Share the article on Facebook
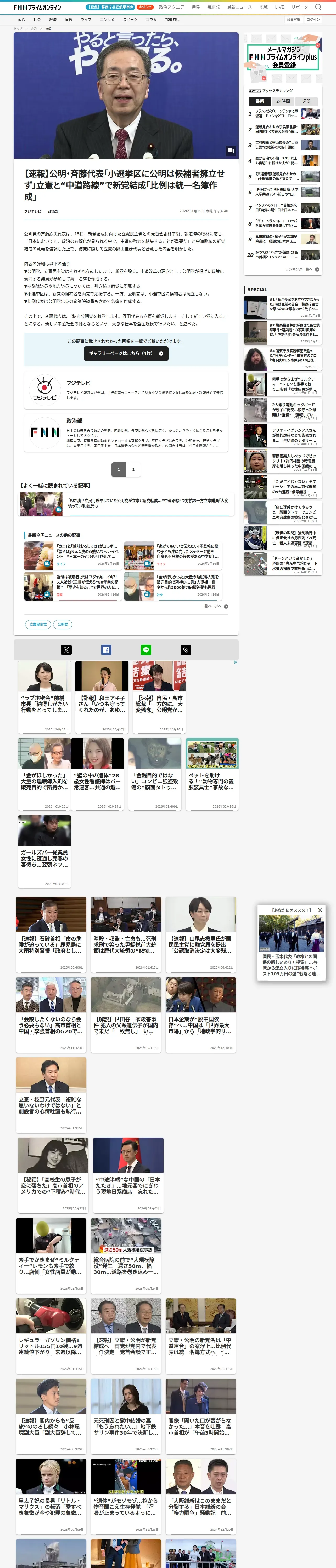This screenshot has width=336, height=1568. (x=106, y=650)
